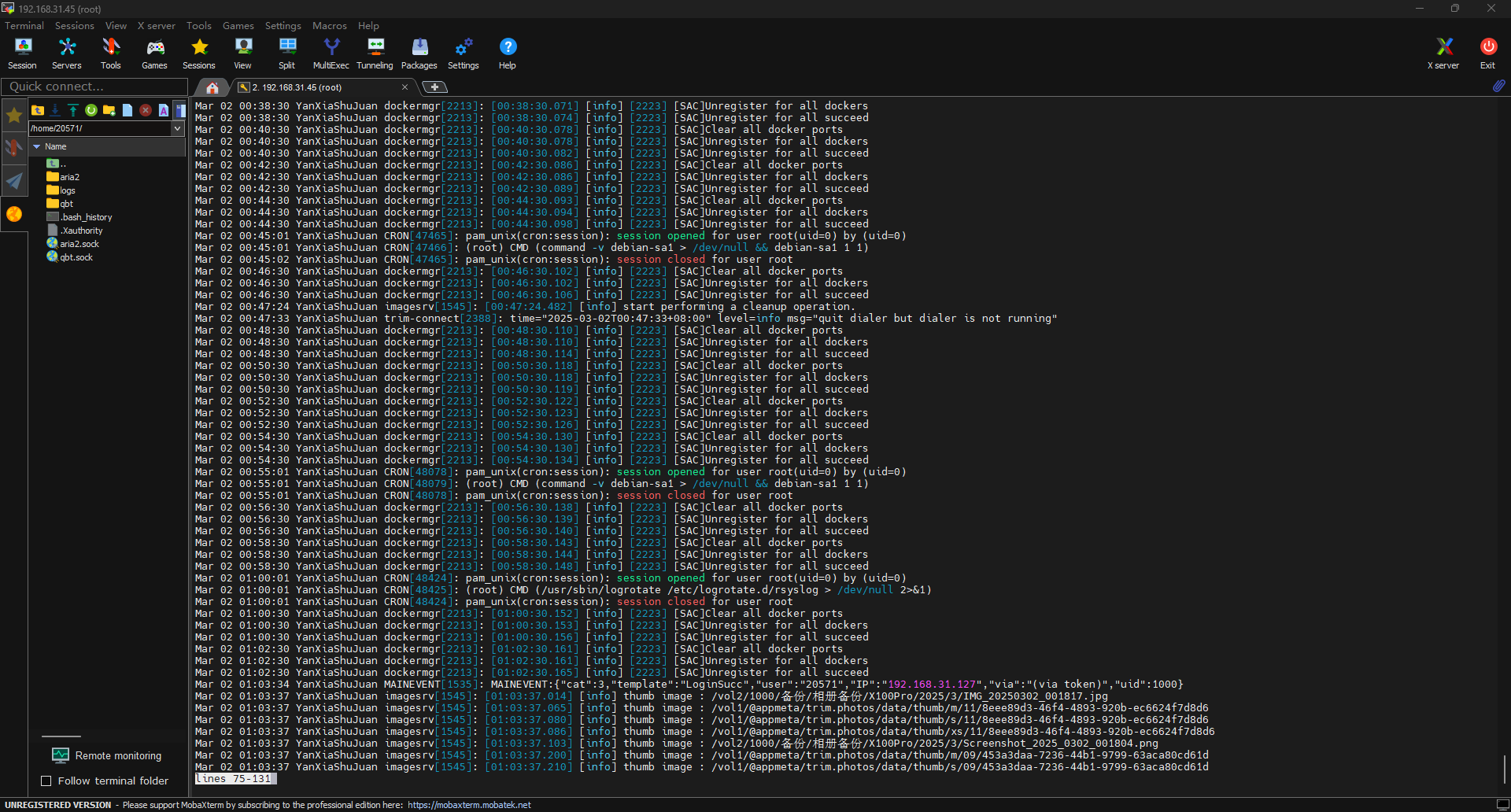Open the Session toolbar button
The image size is (1511, 812).
click(x=22, y=54)
